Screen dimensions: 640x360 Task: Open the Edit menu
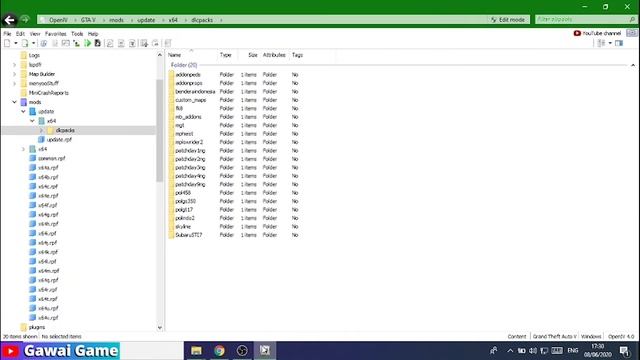[x=20, y=34]
